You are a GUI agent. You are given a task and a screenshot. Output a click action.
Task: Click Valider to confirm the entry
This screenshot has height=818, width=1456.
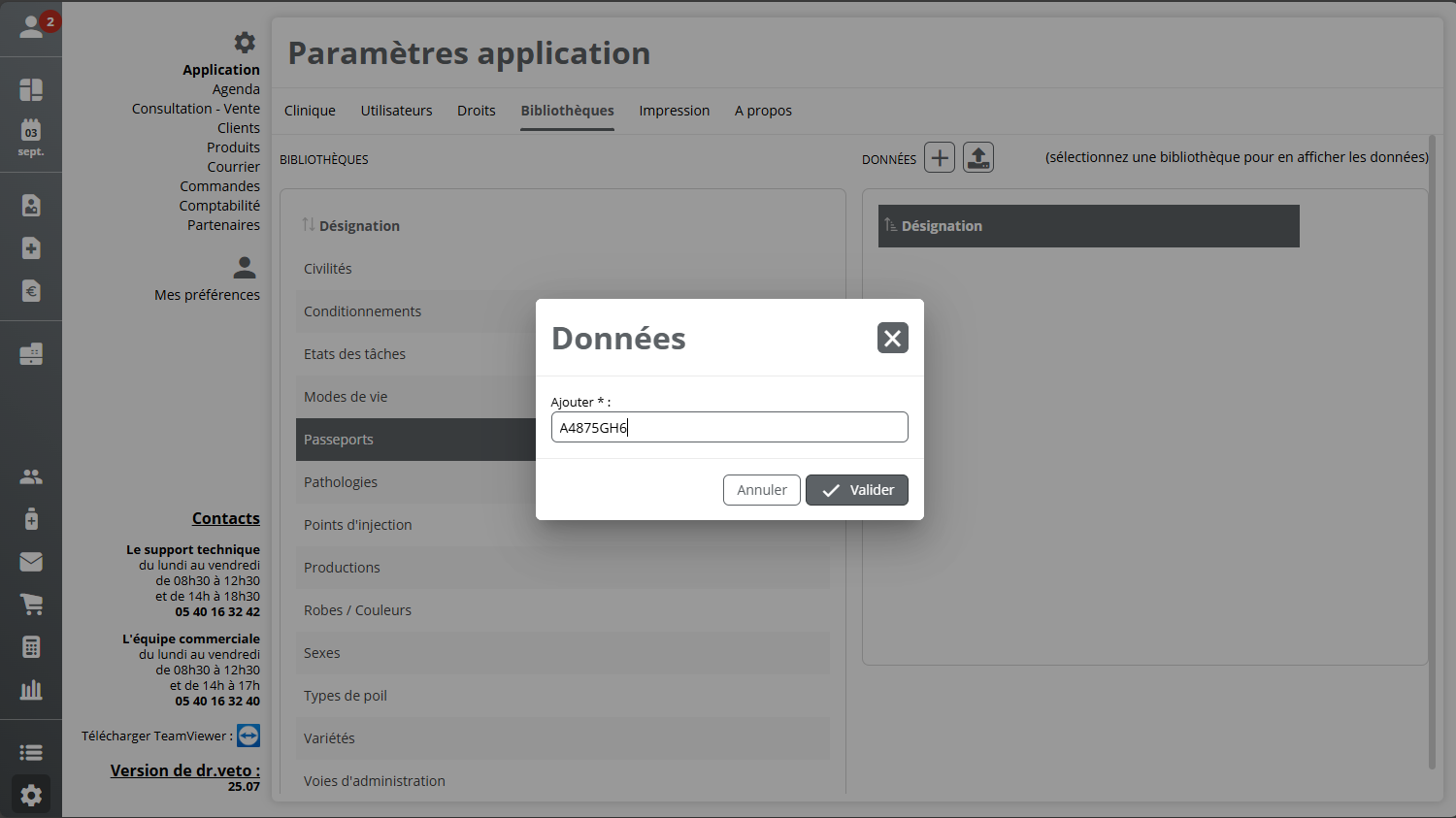point(856,490)
